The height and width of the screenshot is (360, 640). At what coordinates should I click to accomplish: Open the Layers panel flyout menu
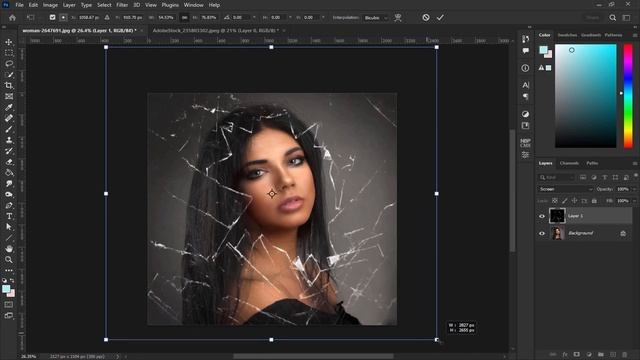pyautogui.click(x=635, y=163)
